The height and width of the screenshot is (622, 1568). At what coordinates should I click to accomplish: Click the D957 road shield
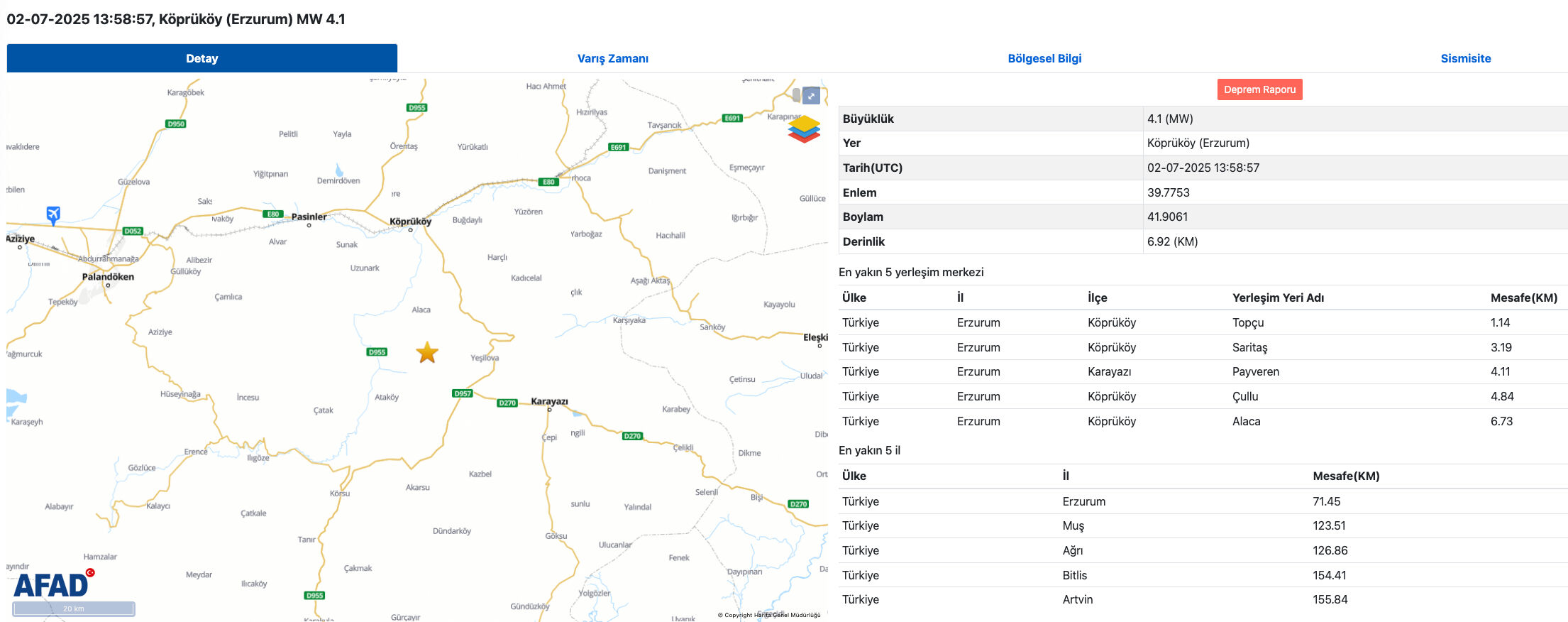463,393
